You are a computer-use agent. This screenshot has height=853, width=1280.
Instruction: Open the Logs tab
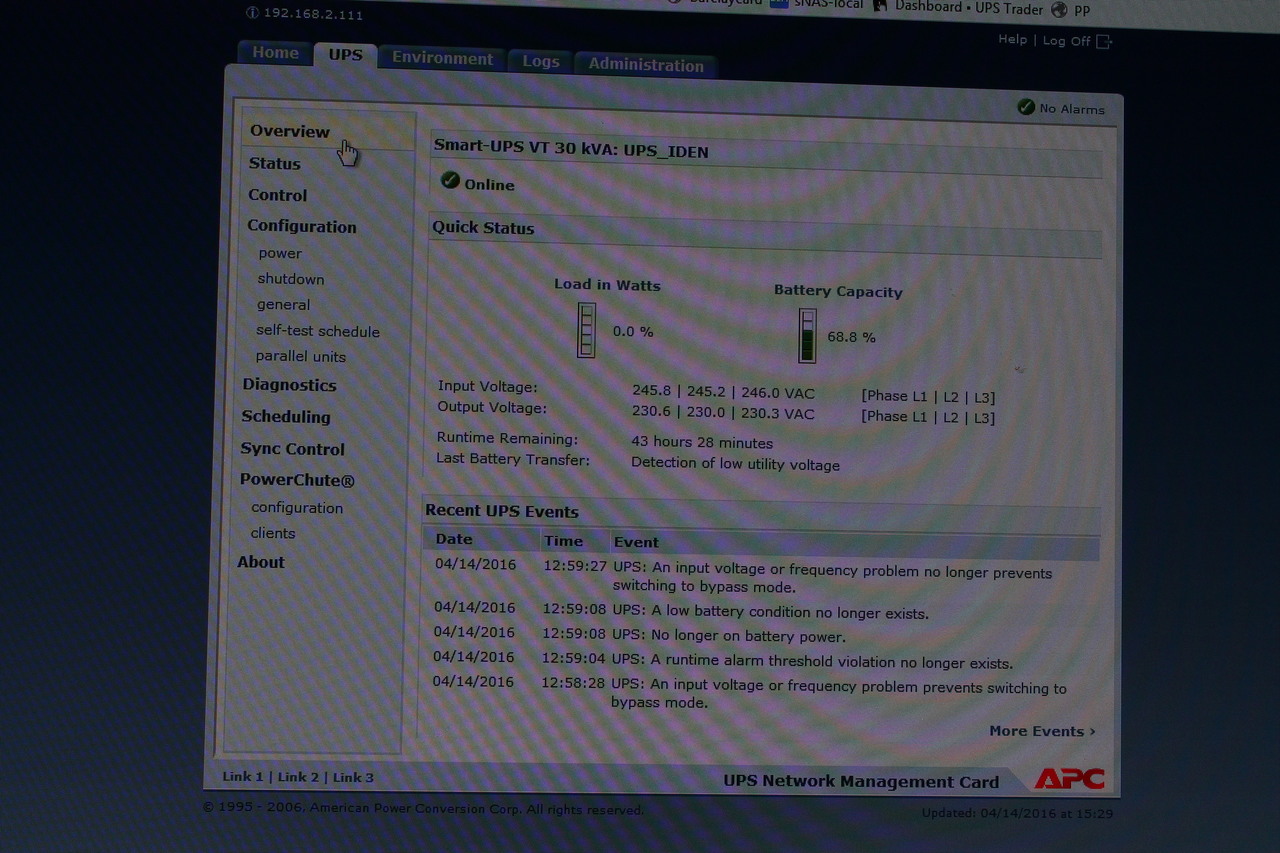pyautogui.click(x=540, y=62)
